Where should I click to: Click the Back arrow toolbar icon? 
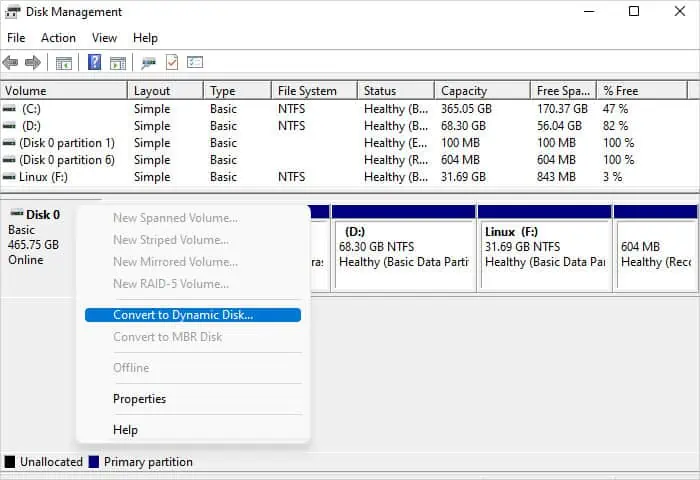(10, 63)
